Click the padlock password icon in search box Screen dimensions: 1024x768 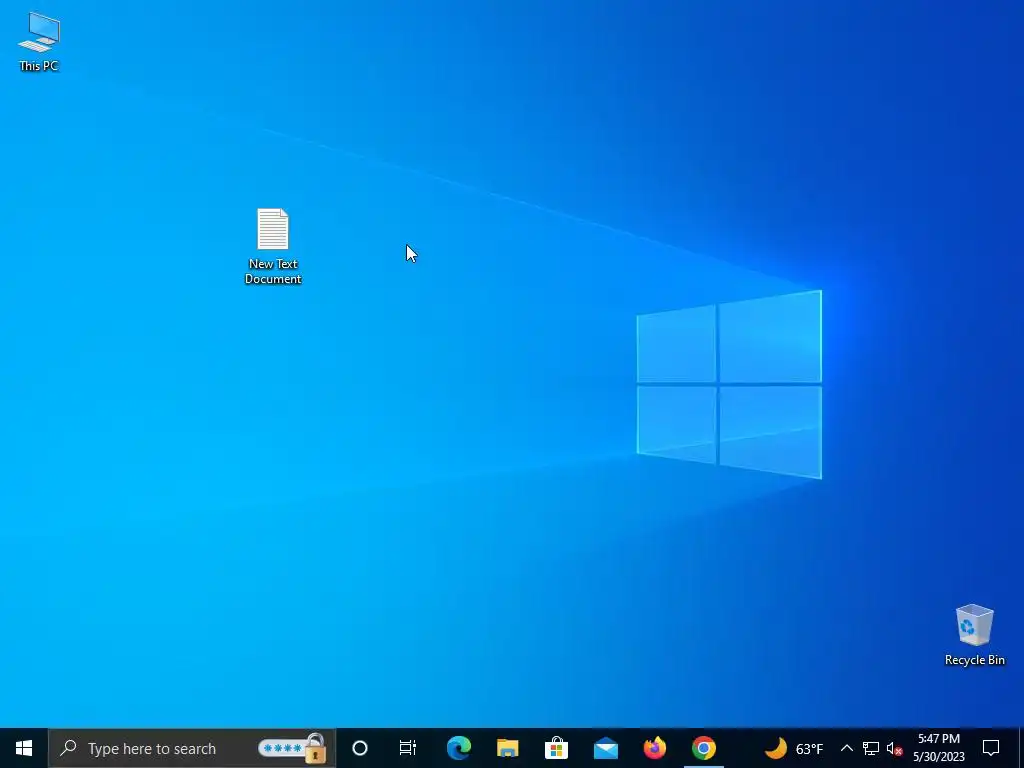[293, 748]
